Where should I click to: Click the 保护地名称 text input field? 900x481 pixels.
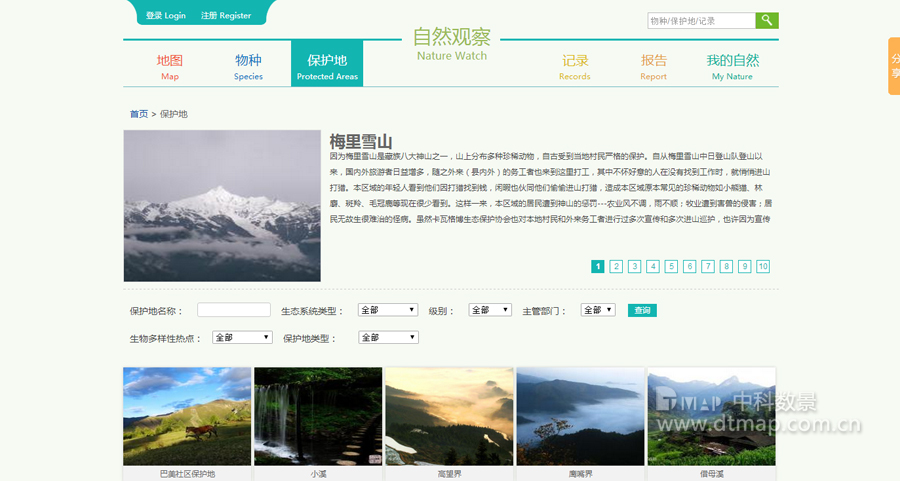[234, 310]
